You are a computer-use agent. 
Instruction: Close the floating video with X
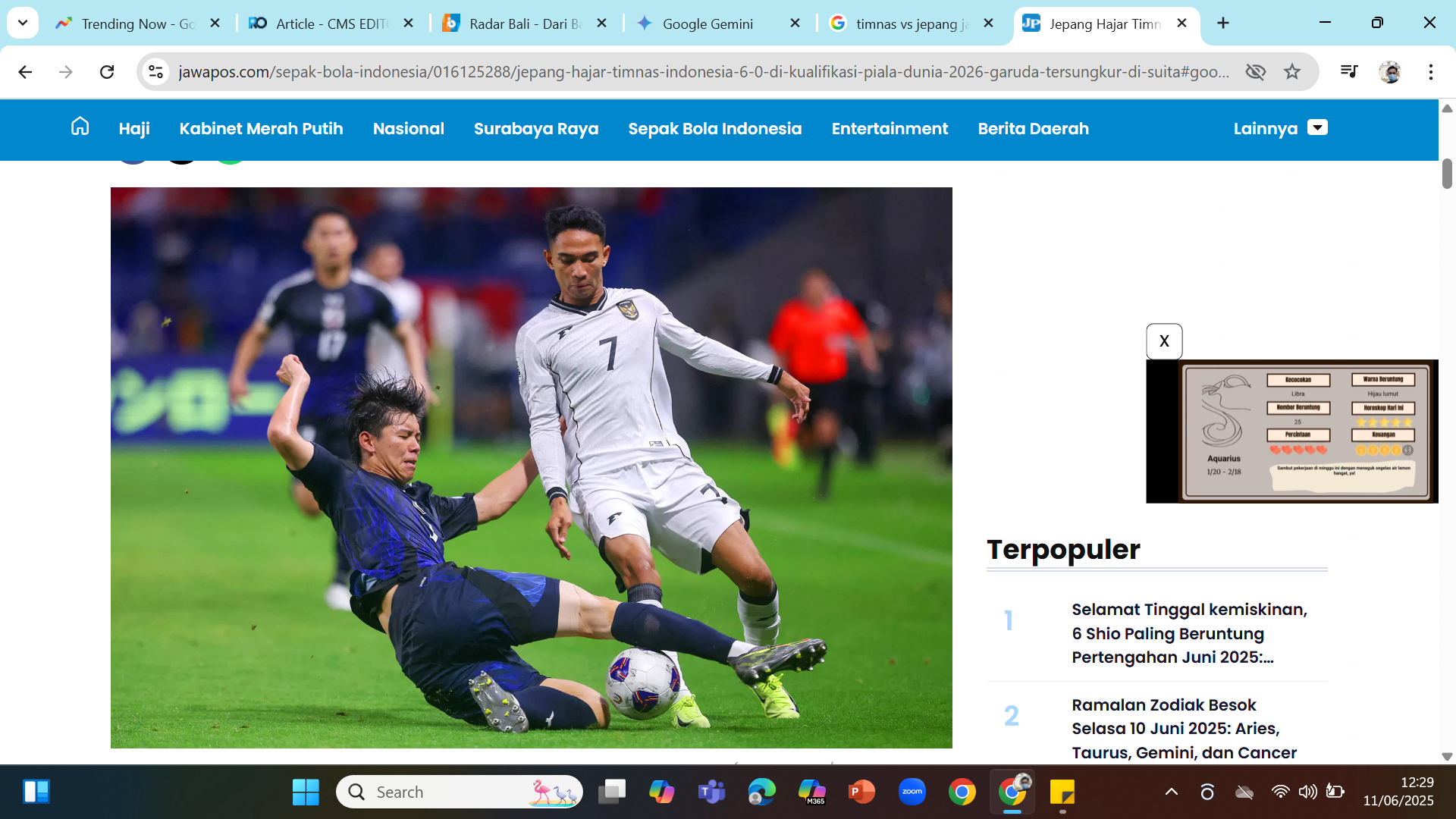(1164, 341)
